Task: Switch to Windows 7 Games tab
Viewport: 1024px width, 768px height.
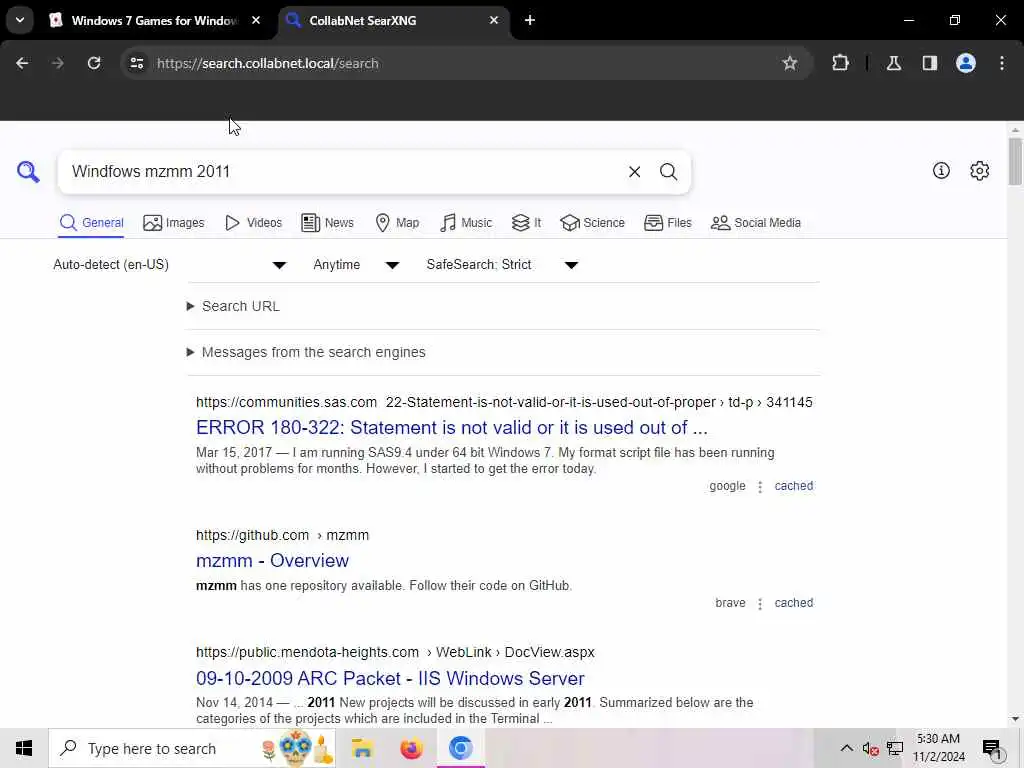Action: (x=154, y=20)
